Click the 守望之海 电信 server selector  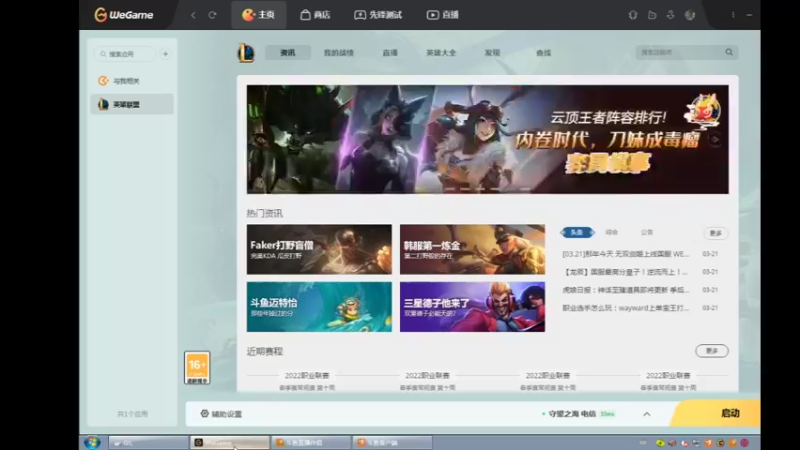(x=579, y=414)
